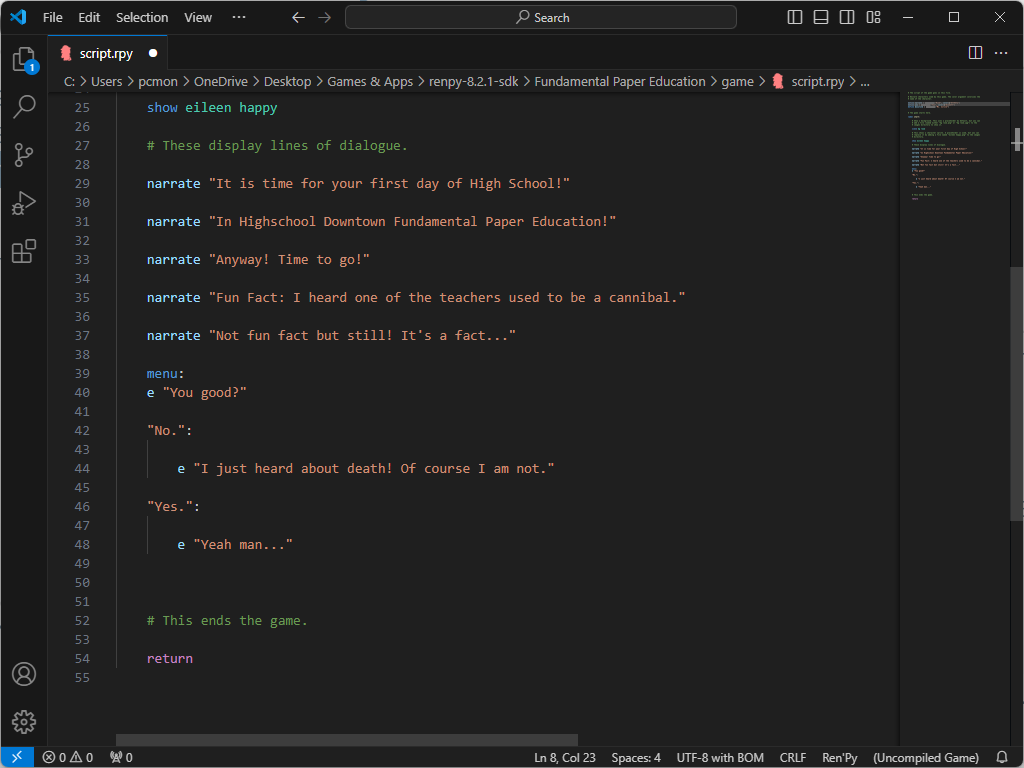Click the command center Search box
1024x768 pixels.
(541, 17)
